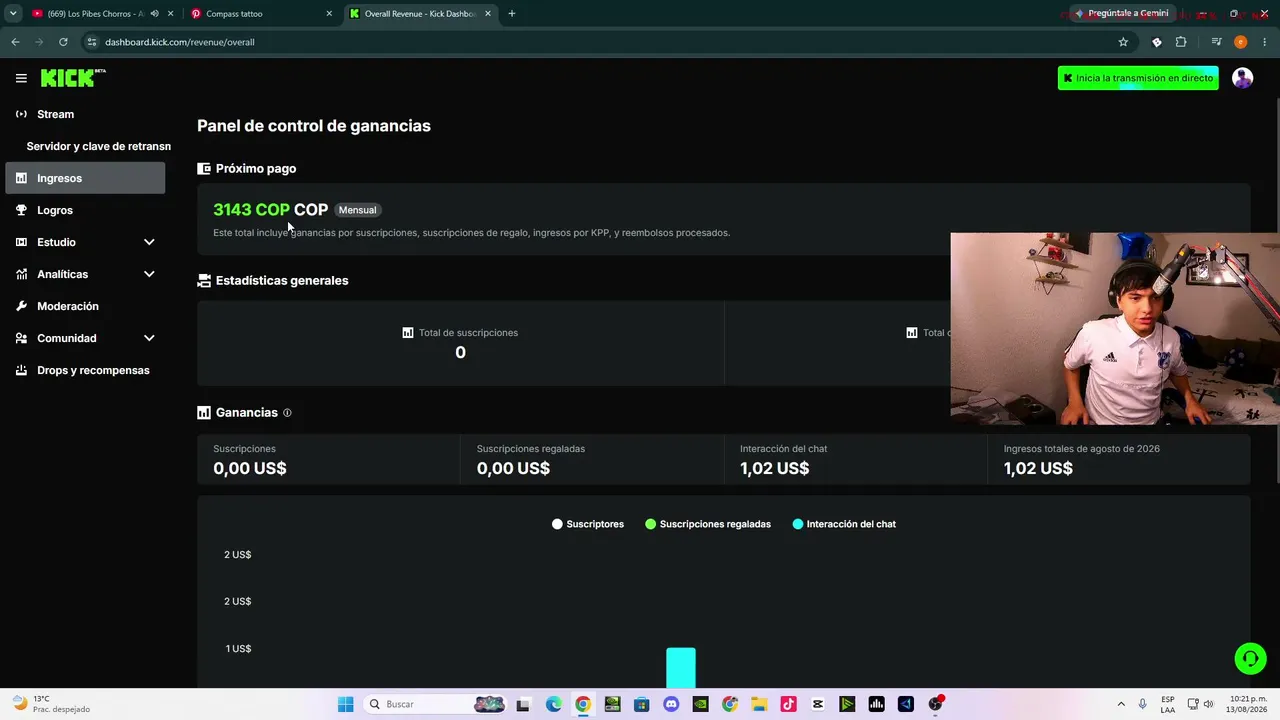This screenshot has width=1280, height=720.
Task: Click Interacción del chat 1,02 US$ value
Action: pyautogui.click(x=775, y=468)
